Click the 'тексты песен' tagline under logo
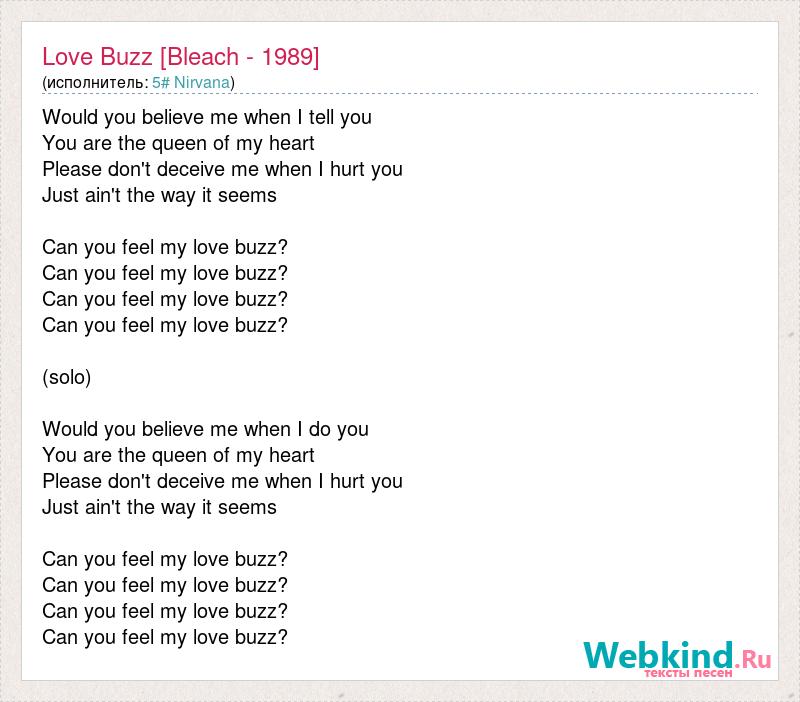Image resolution: width=800 pixels, height=702 pixels. click(x=688, y=673)
